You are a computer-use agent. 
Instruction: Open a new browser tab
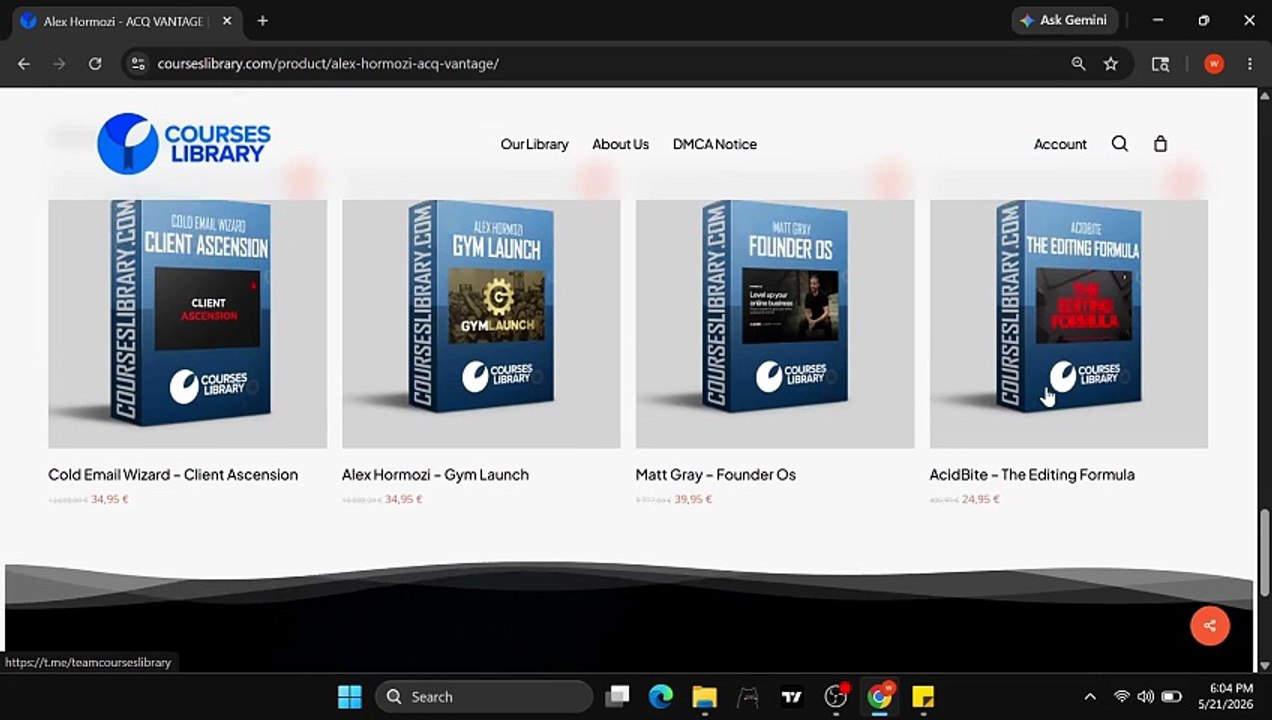[262, 20]
